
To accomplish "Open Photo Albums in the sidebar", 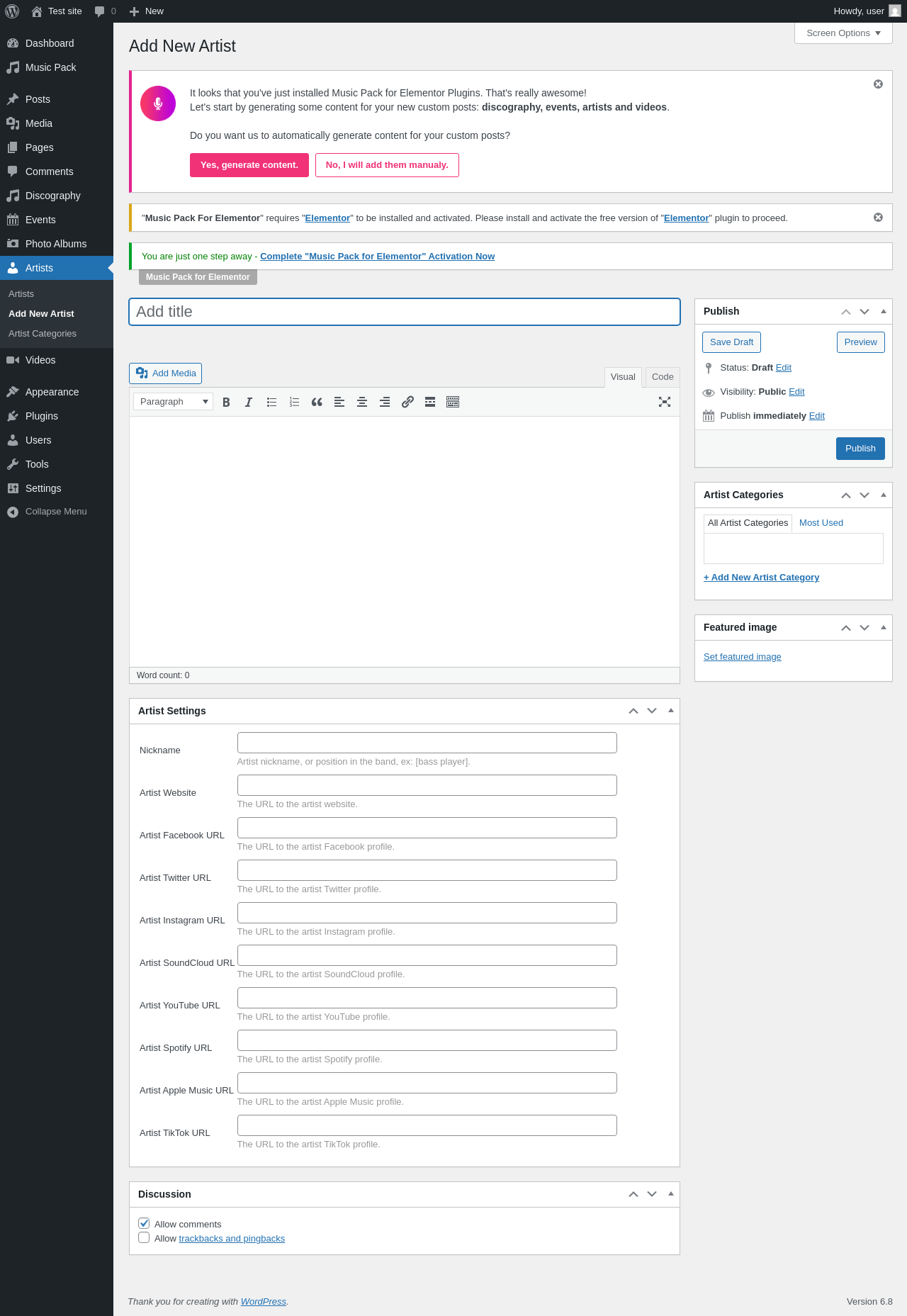I will [57, 244].
